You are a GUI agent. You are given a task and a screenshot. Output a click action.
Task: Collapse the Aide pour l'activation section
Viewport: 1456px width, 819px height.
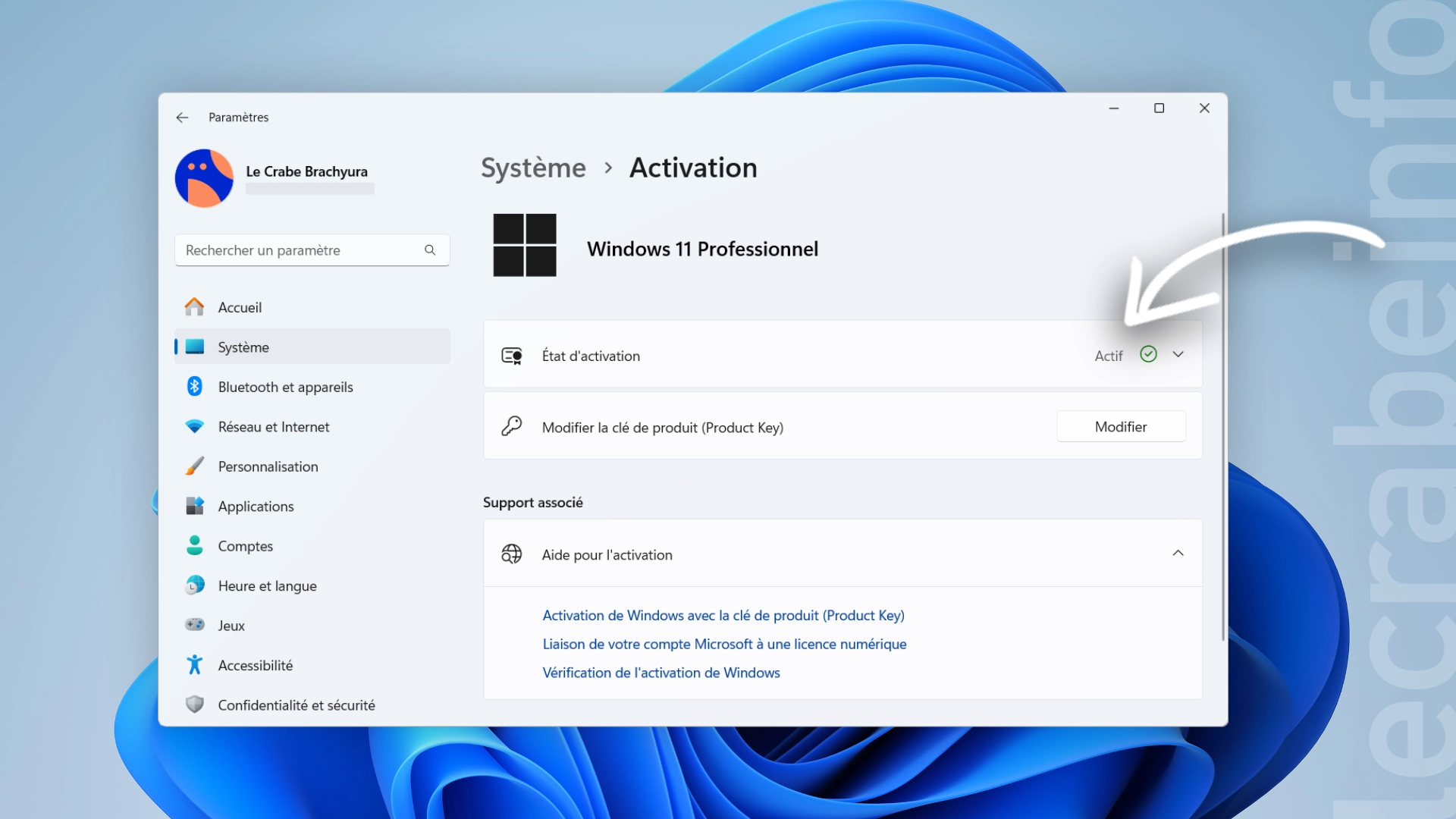pos(1178,554)
